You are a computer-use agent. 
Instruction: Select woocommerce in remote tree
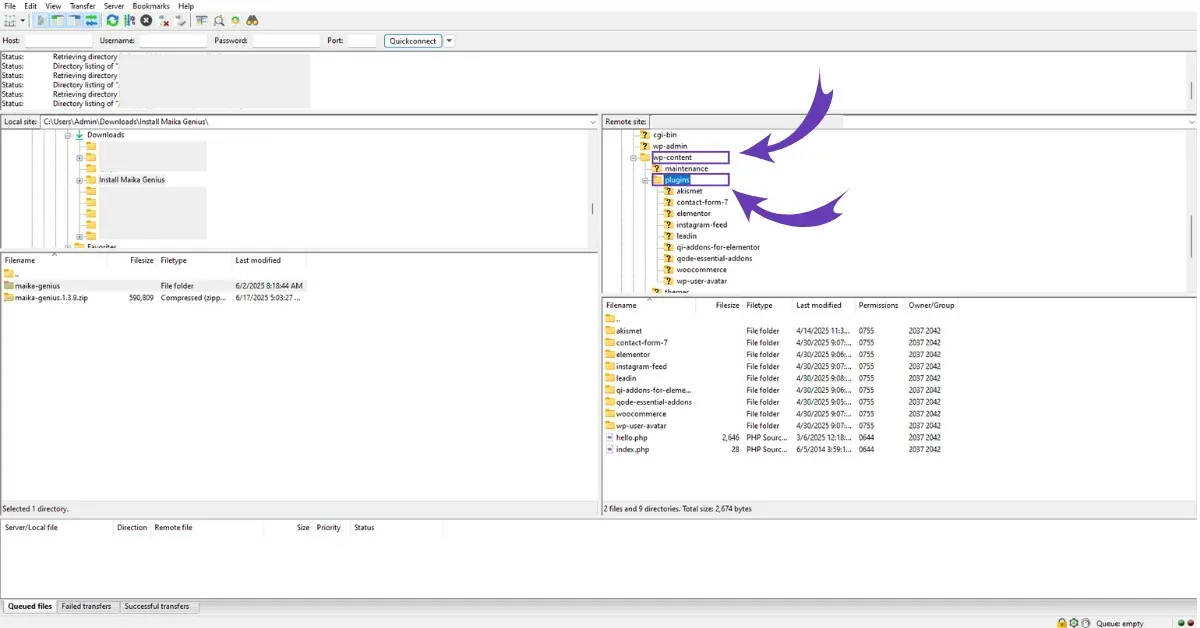[x=701, y=270]
